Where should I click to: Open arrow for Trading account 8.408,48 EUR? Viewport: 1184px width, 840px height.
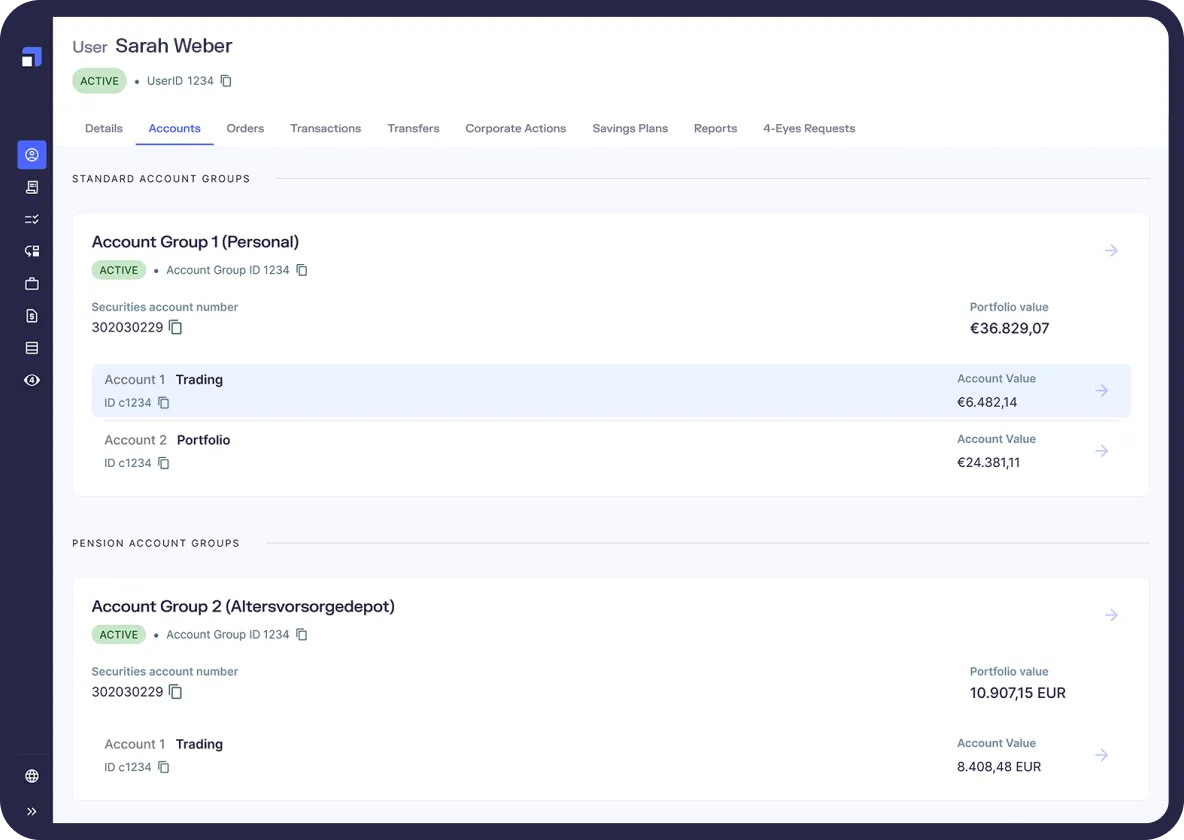(x=1102, y=755)
